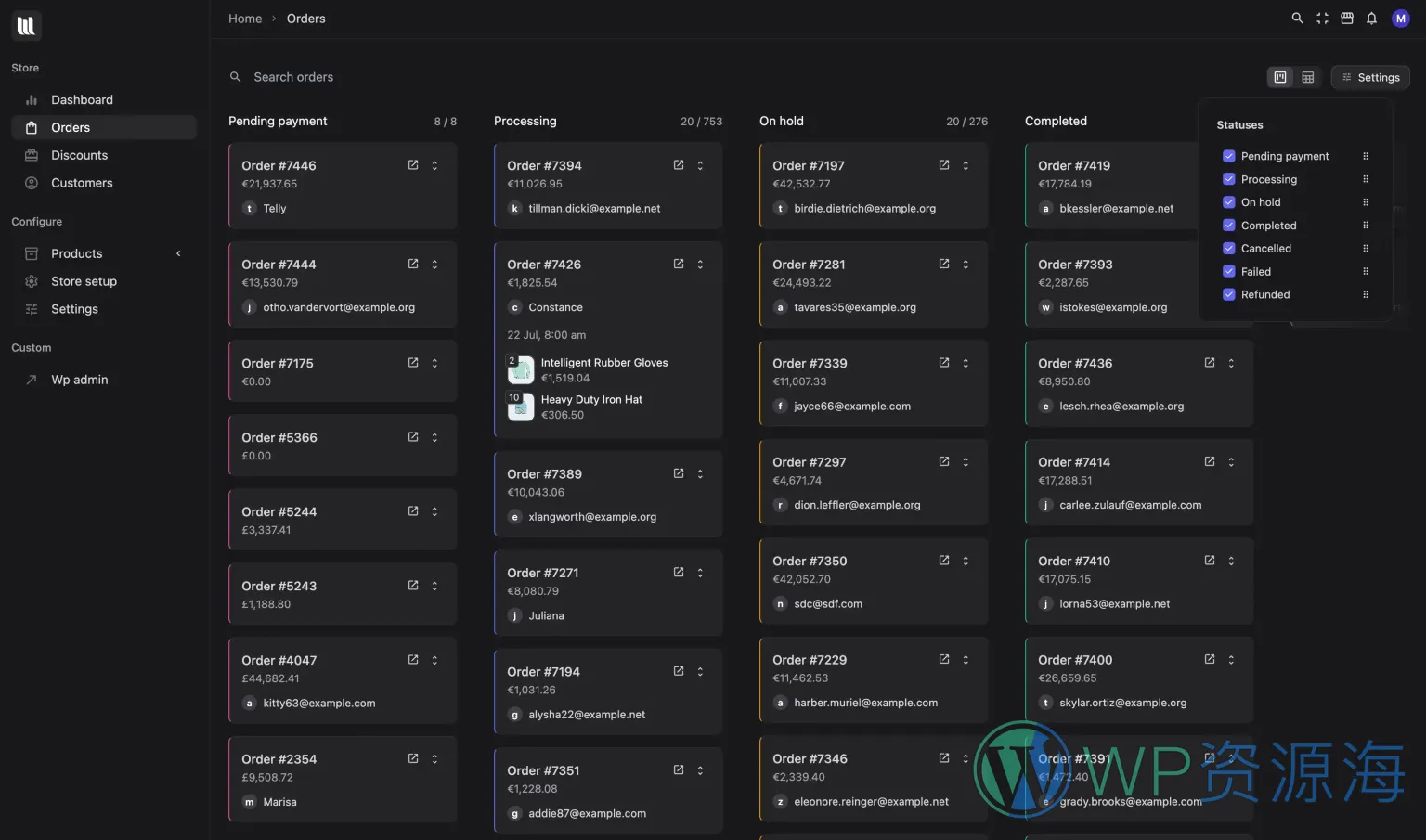1426x840 pixels.
Task: Expand Order #7410 card details
Action: 1231,561
